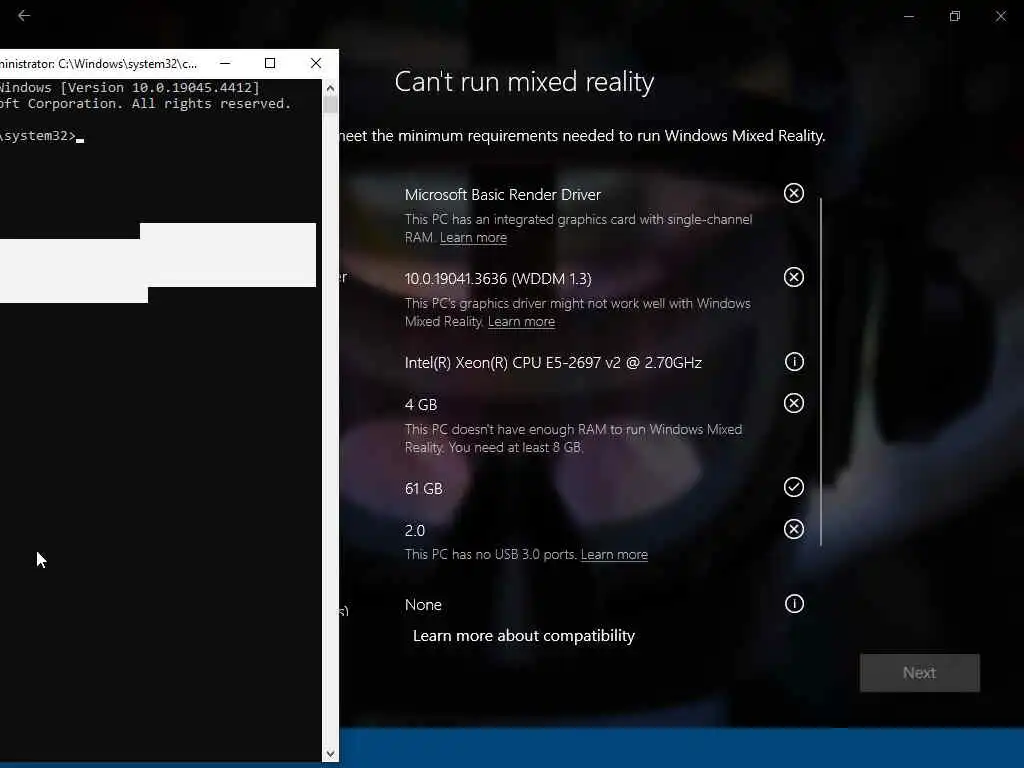Viewport: 1024px width, 768px height.
Task: Click the Command Prompt scrollbar thumb
Action: pyautogui.click(x=330, y=104)
